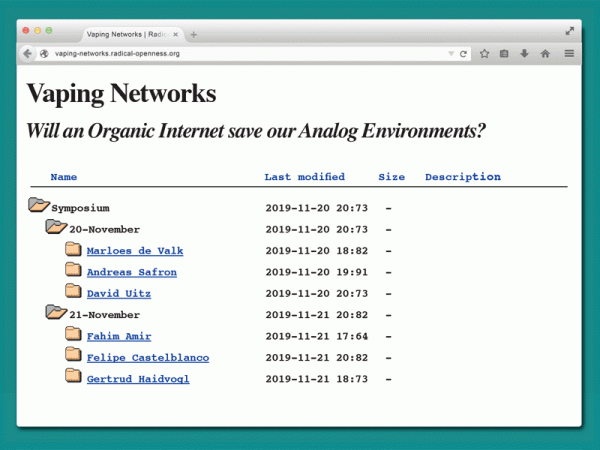Image resolution: width=600 pixels, height=450 pixels.
Task: Click the browser back button
Action: pyautogui.click(x=27, y=53)
